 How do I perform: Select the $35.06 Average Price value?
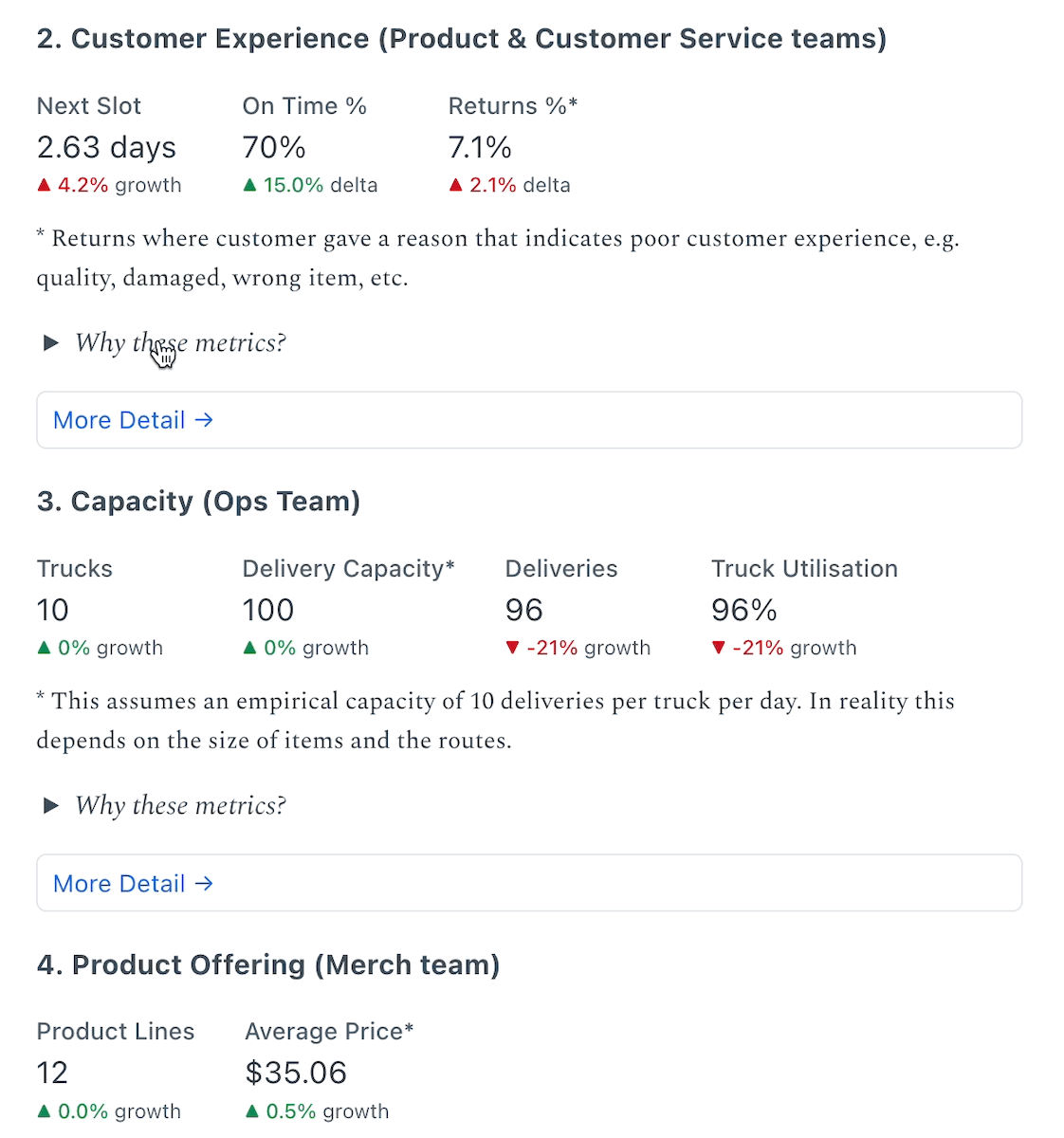tap(296, 1073)
